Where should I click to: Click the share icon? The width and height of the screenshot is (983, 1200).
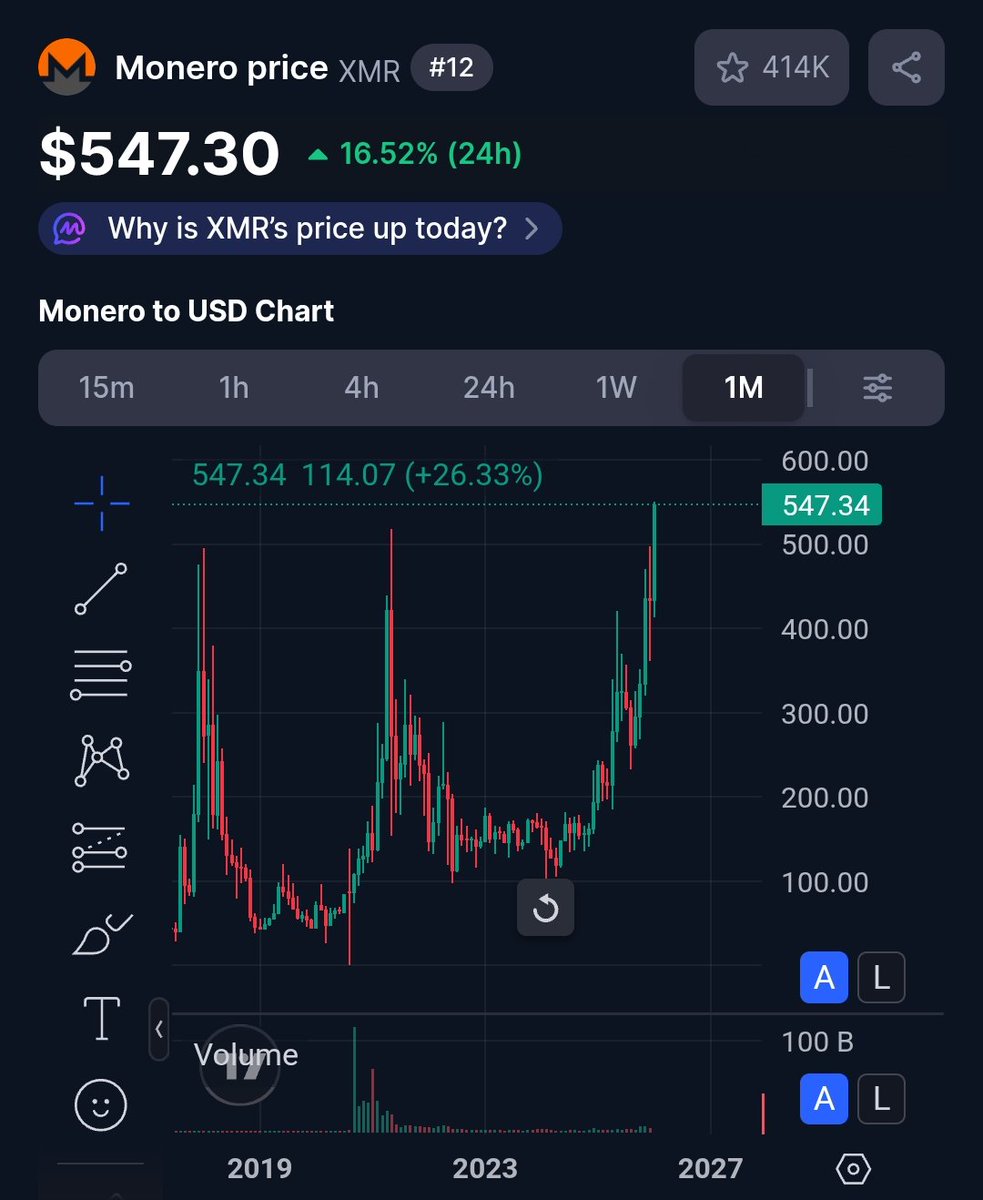pos(906,67)
